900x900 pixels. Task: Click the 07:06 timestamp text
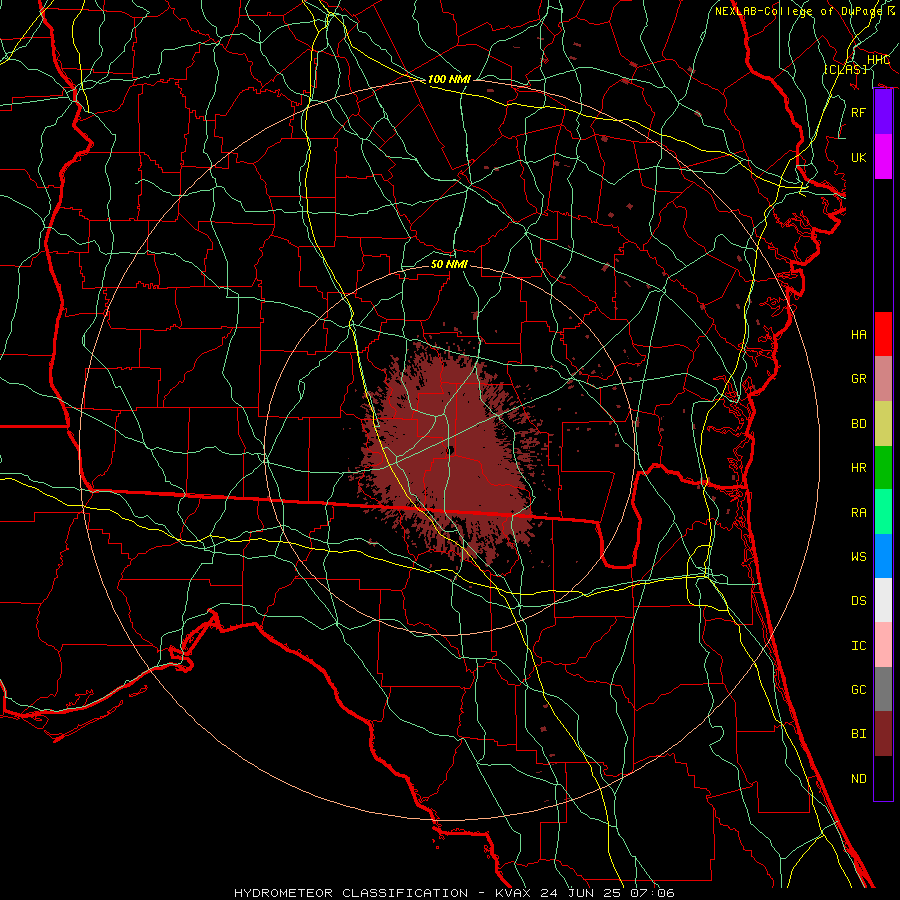(x=652, y=893)
